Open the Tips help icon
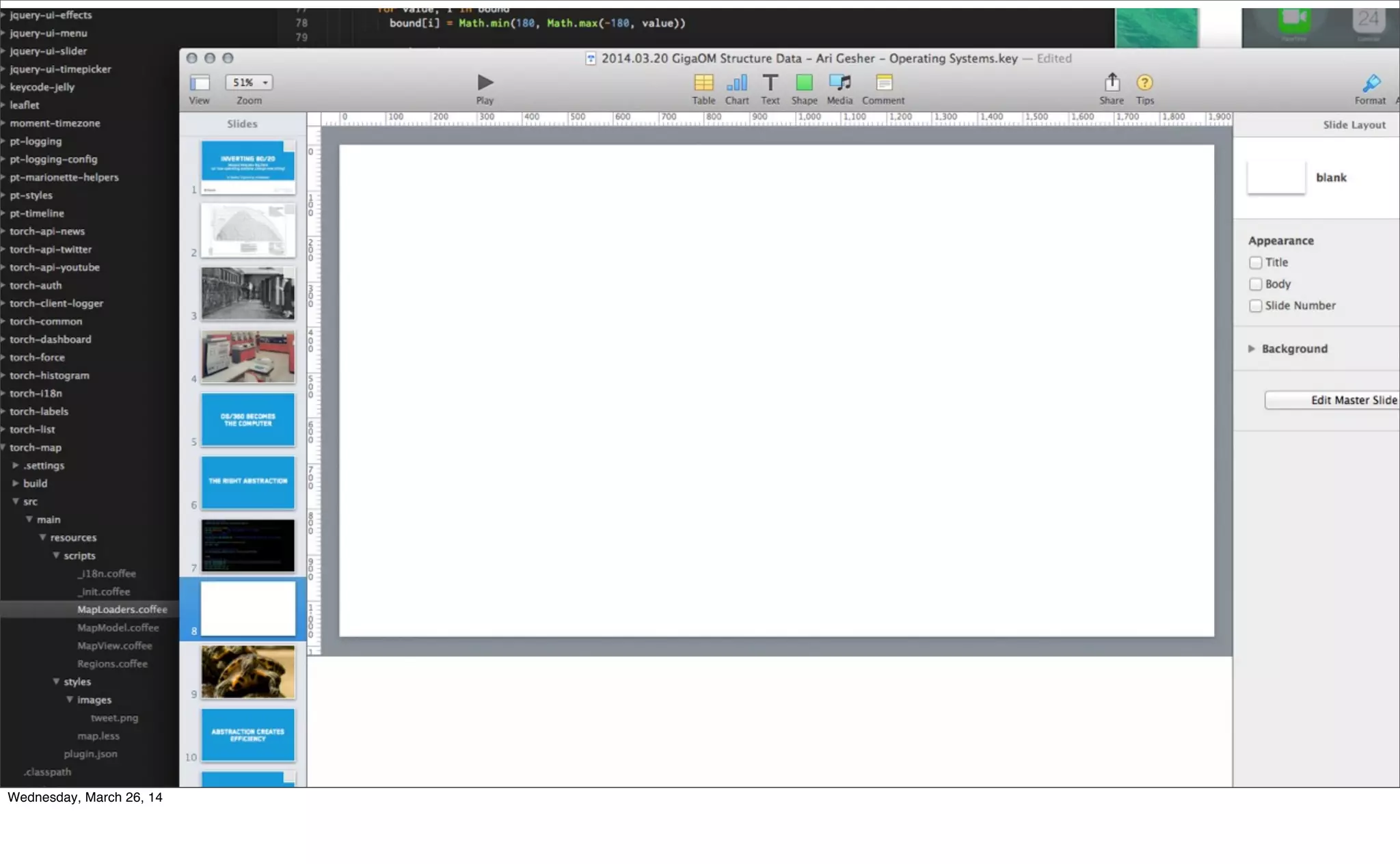1400x864 pixels. [1144, 83]
